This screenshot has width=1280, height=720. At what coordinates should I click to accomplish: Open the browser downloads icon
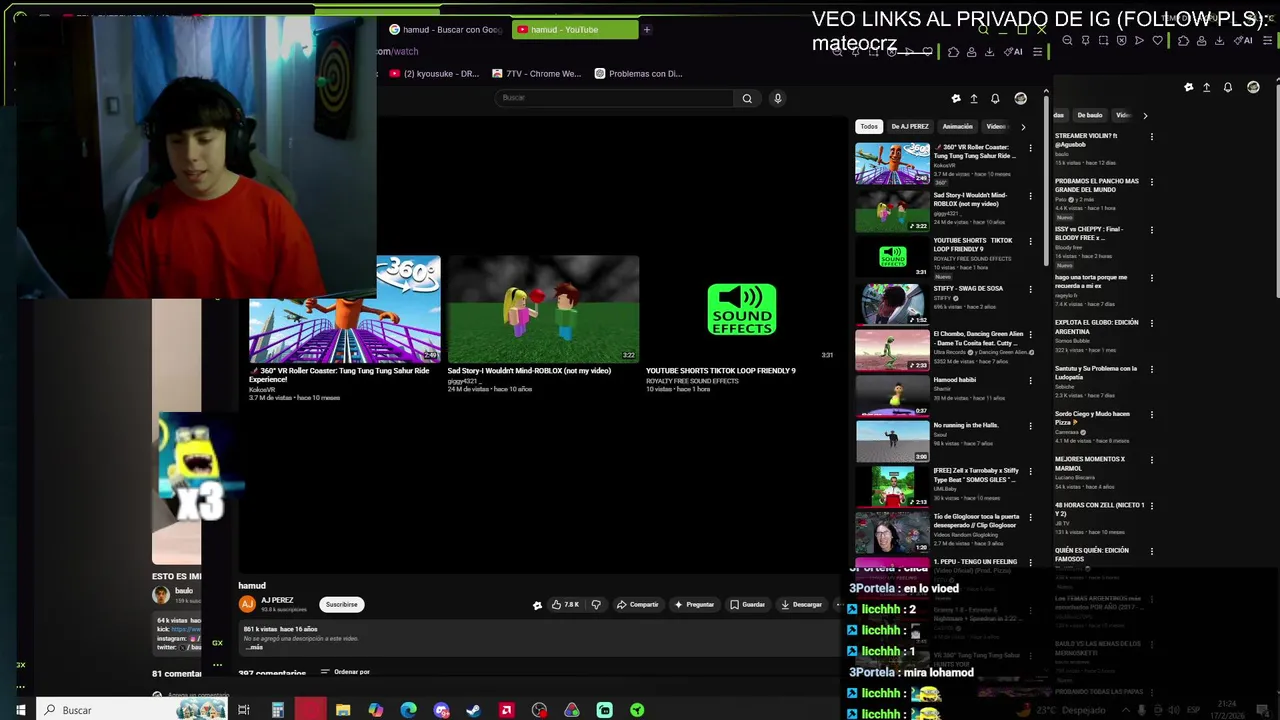[x=989, y=52]
